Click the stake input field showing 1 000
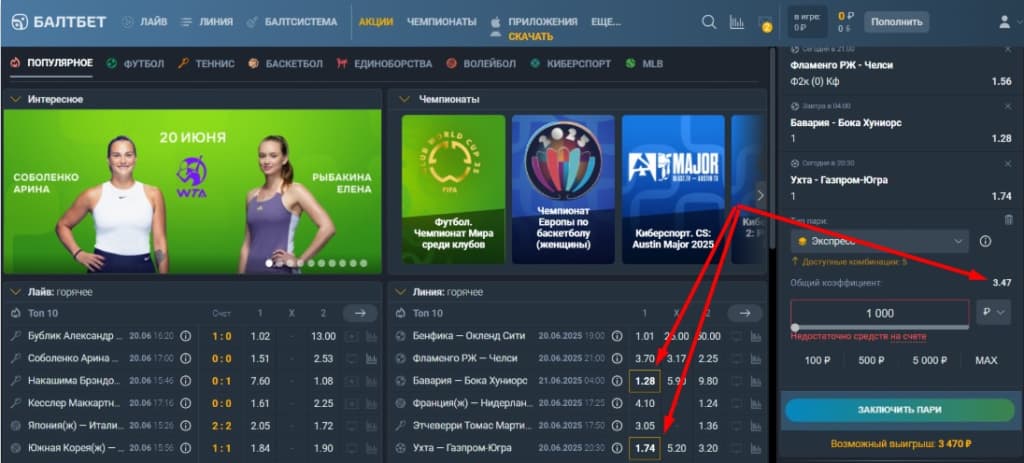This screenshot has width=1024, height=463. click(879, 313)
